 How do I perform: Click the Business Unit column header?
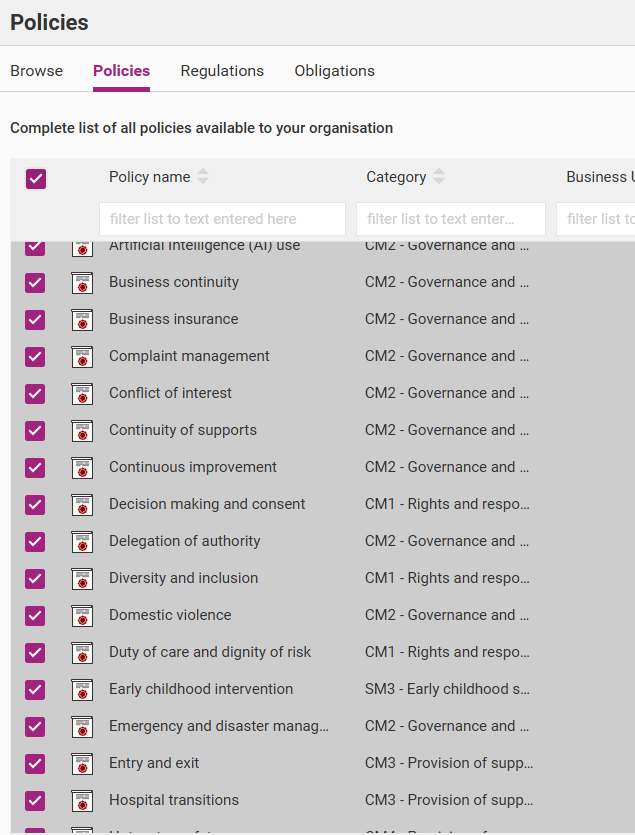[x=600, y=177]
